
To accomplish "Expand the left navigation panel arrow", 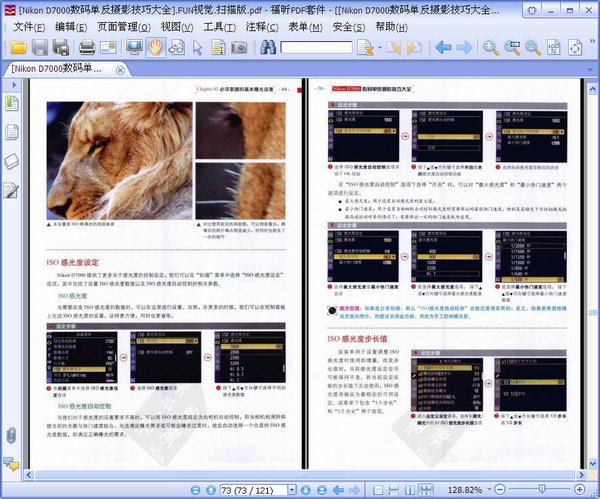I will tap(14, 85).
